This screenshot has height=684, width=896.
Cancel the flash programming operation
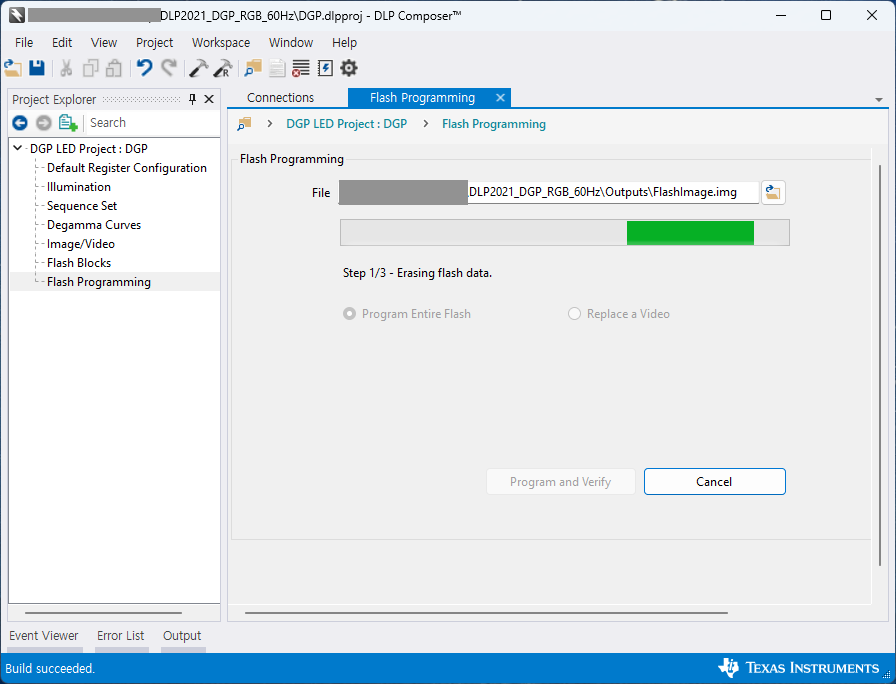[x=714, y=482]
